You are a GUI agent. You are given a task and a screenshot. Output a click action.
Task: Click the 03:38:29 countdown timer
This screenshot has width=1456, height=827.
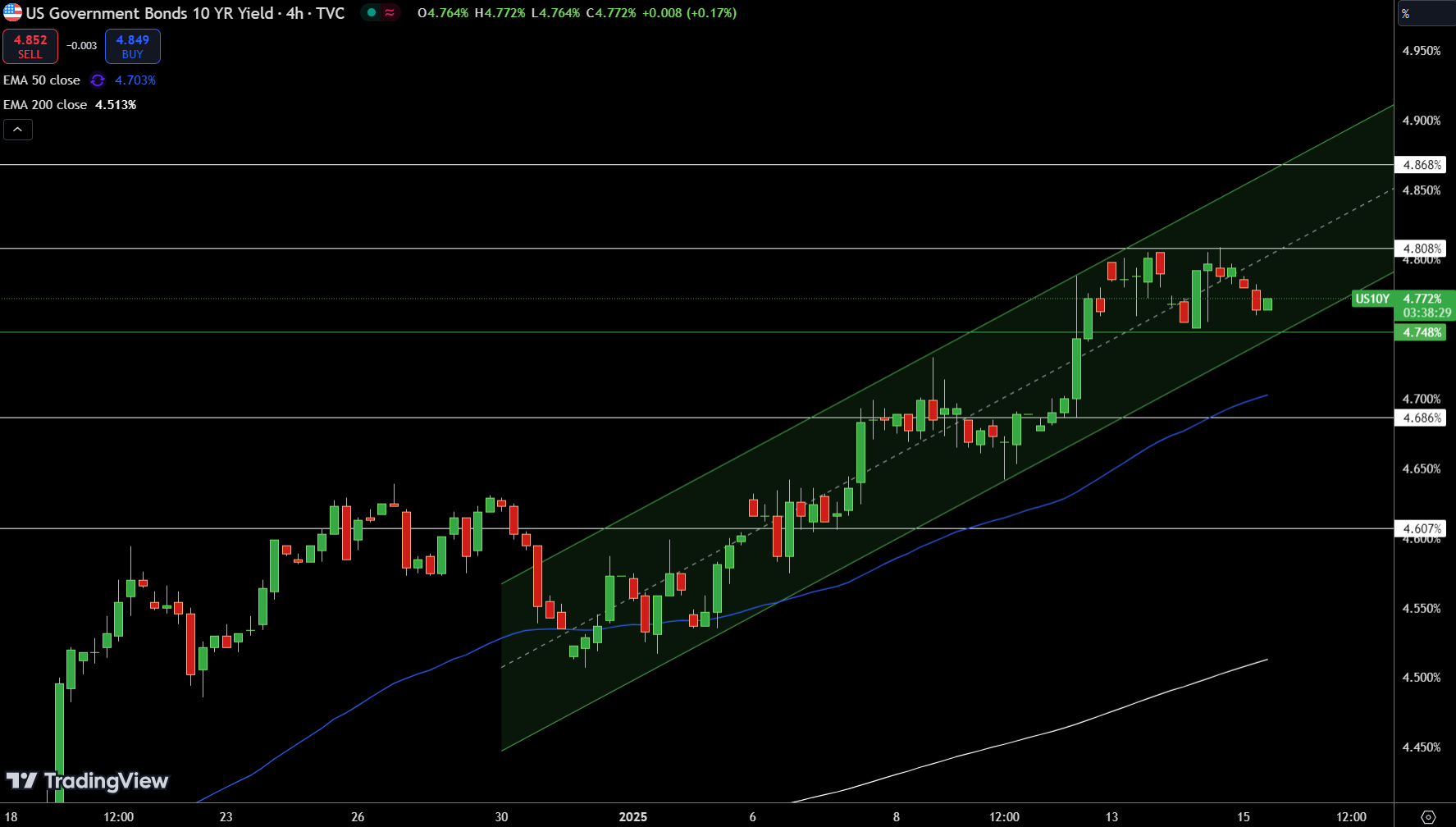1426,313
